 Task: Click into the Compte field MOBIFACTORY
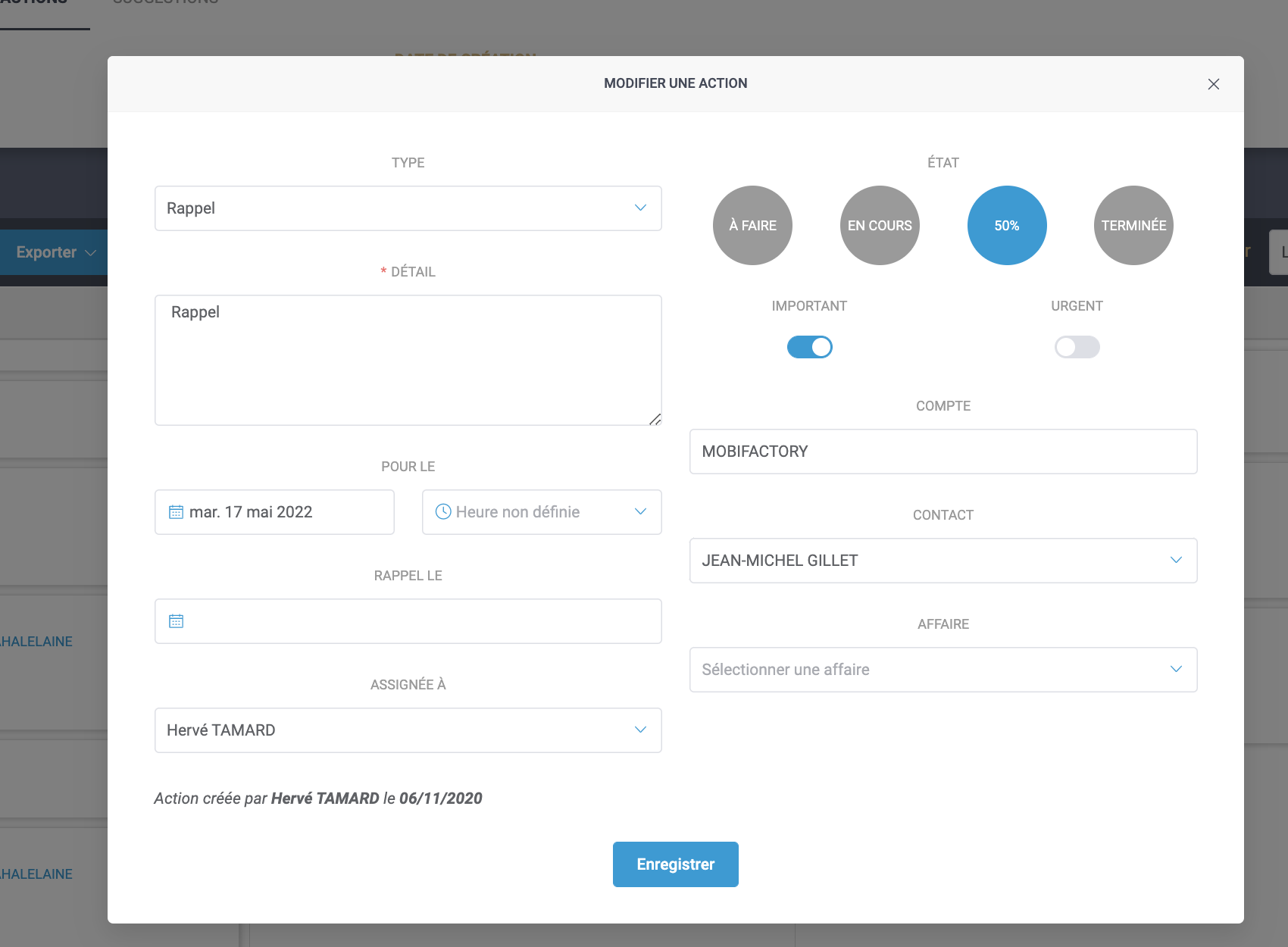pyautogui.click(x=943, y=452)
